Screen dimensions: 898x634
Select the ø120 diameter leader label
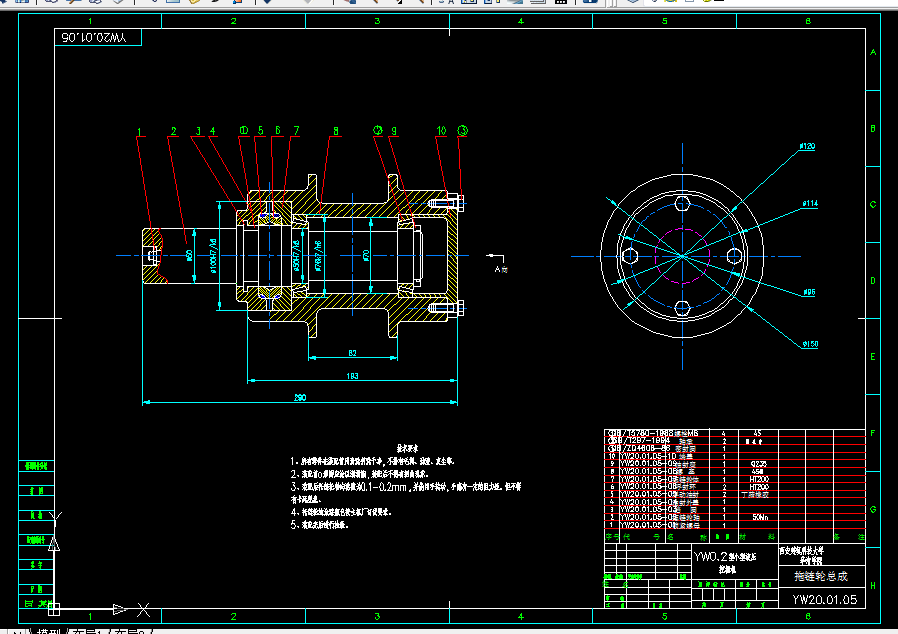(807, 146)
